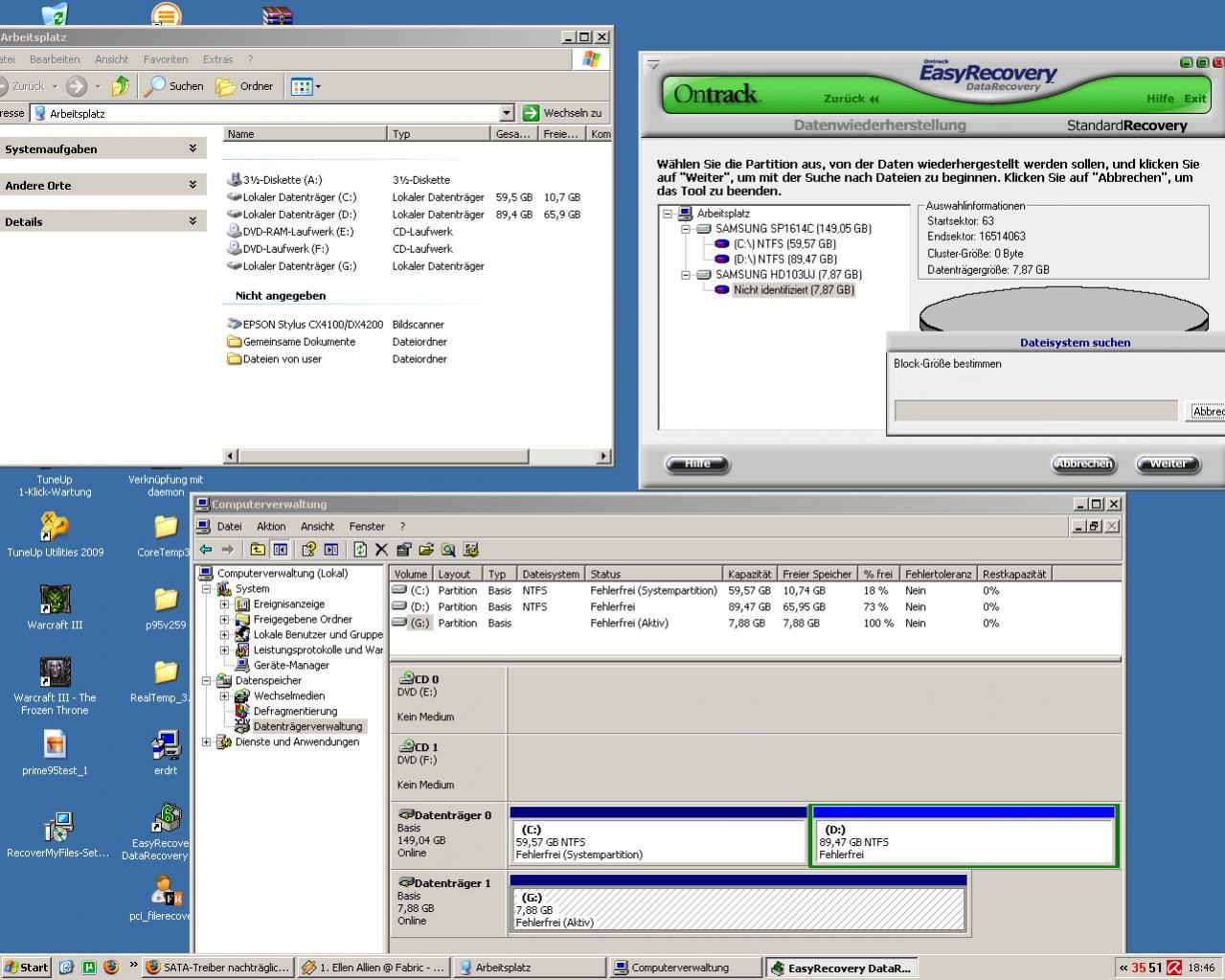Screen dimensions: 1225x980
Task: Collapse SAMSUNG SP1614C drive node in EasyRecovery
Action: (x=686, y=229)
